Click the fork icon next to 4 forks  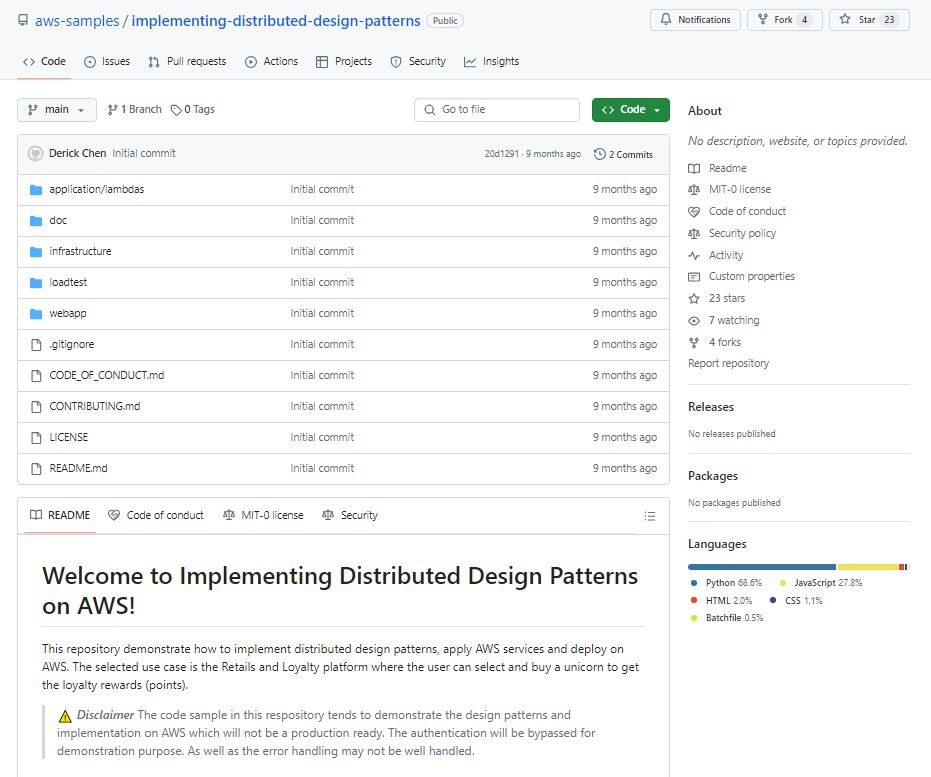click(x=694, y=342)
